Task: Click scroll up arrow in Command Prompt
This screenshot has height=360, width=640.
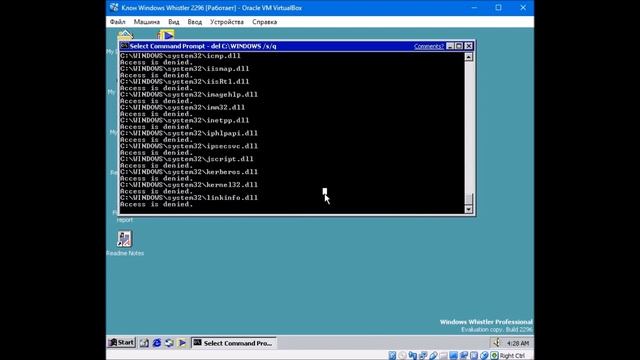Action: pyautogui.click(x=469, y=57)
